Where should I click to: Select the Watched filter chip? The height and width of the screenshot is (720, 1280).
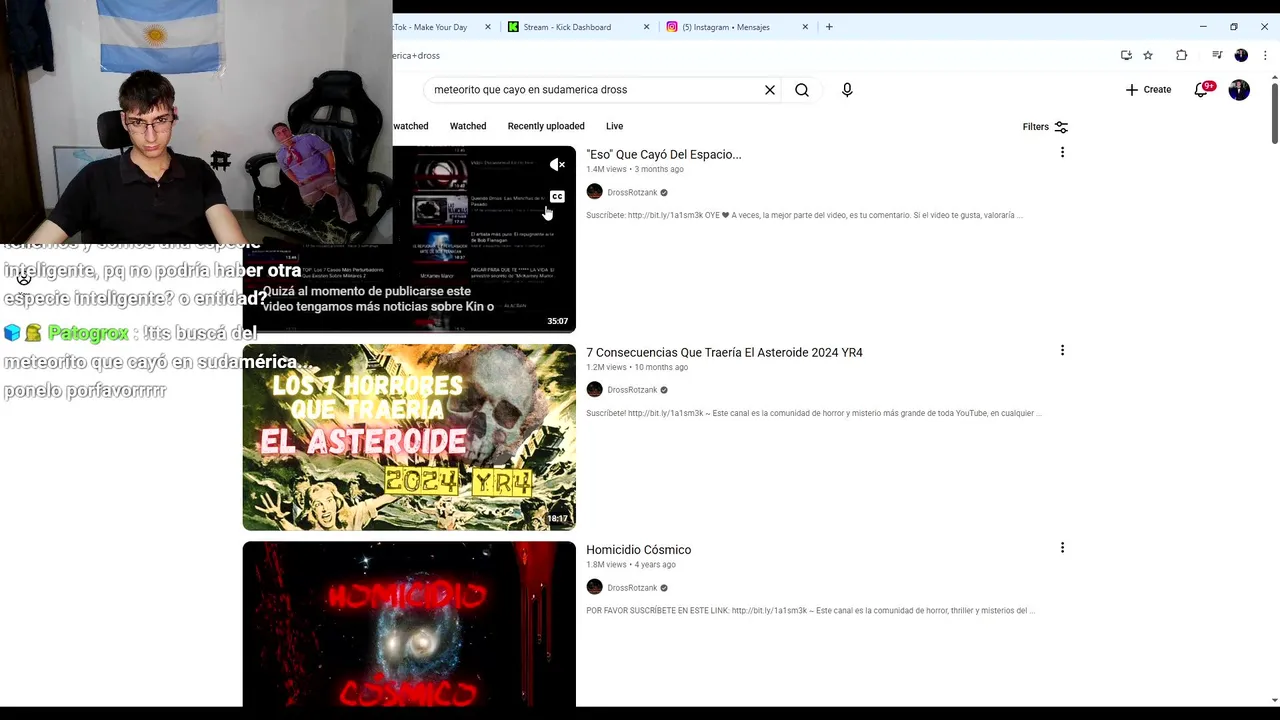(468, 126)
